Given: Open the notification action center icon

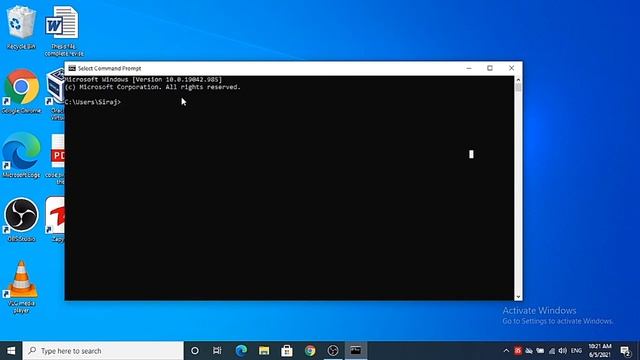Looking at the screenshot, I should [625, 351].
